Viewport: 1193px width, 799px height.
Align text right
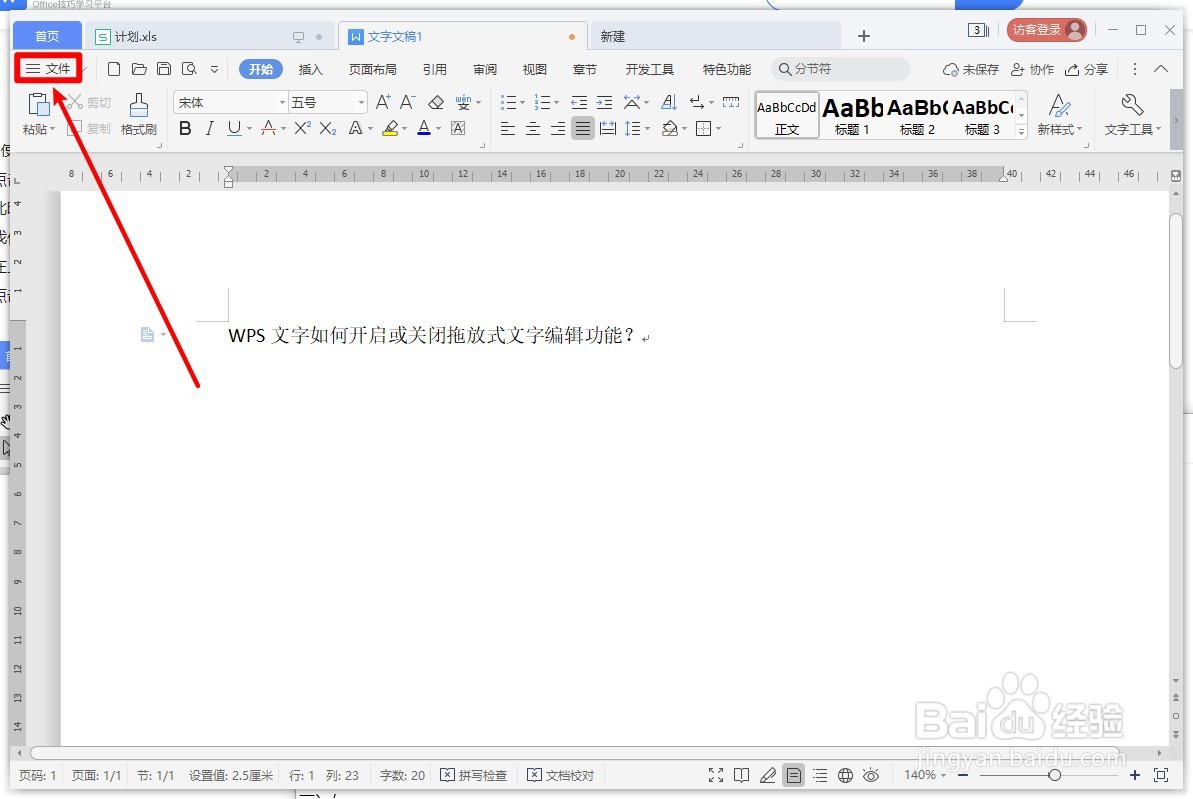pos(558,129)
